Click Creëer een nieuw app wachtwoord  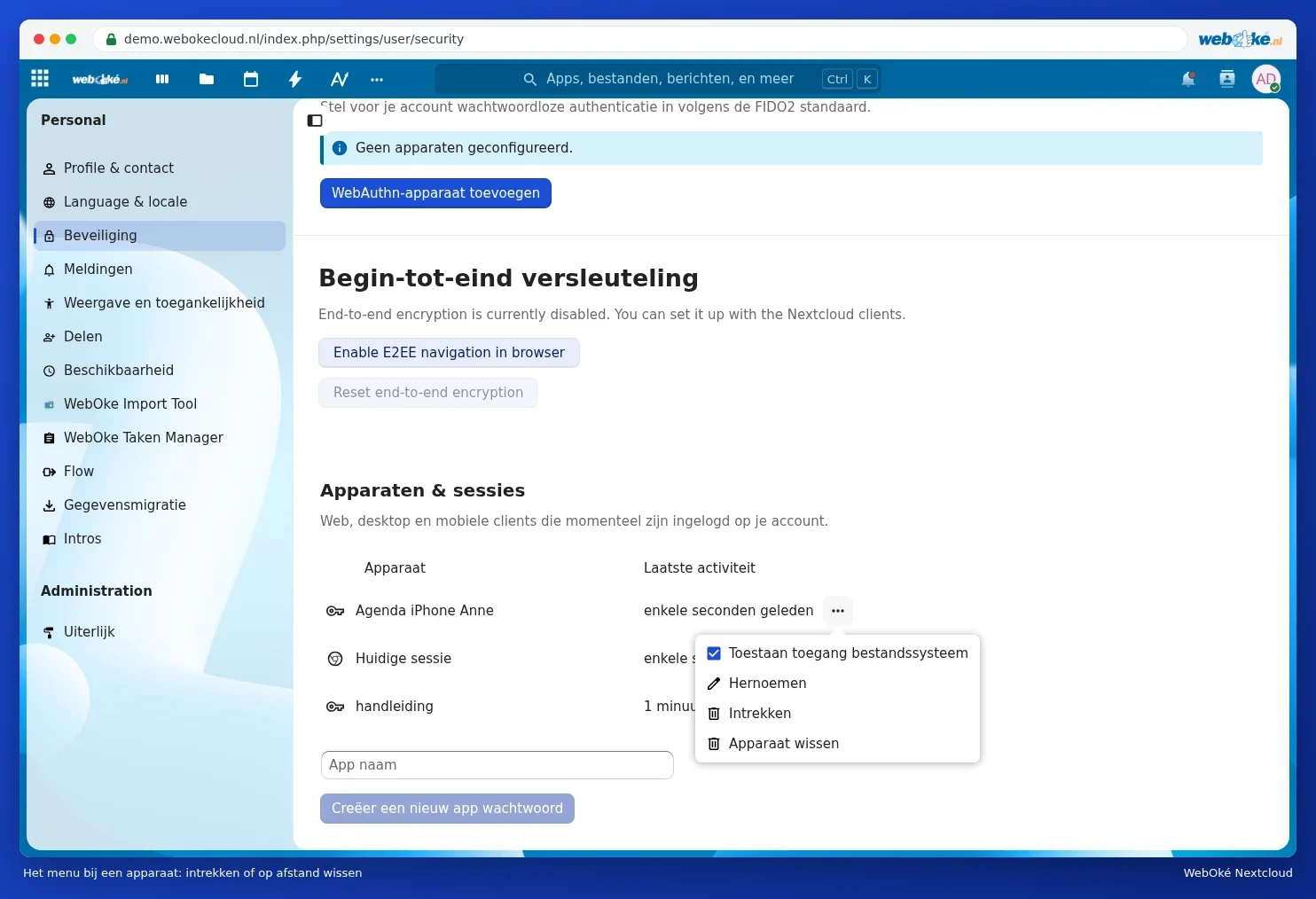[447, 809]
